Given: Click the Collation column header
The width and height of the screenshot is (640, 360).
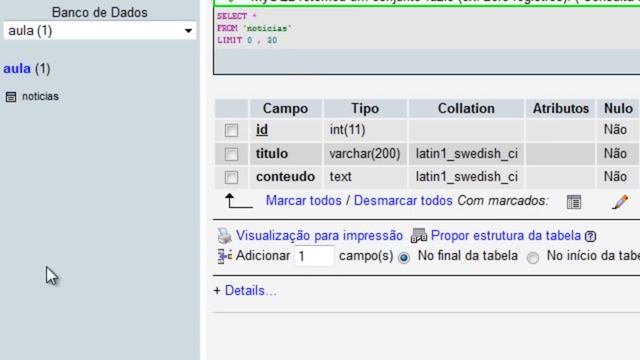Looking at the screenshot, I should [466, 109].
